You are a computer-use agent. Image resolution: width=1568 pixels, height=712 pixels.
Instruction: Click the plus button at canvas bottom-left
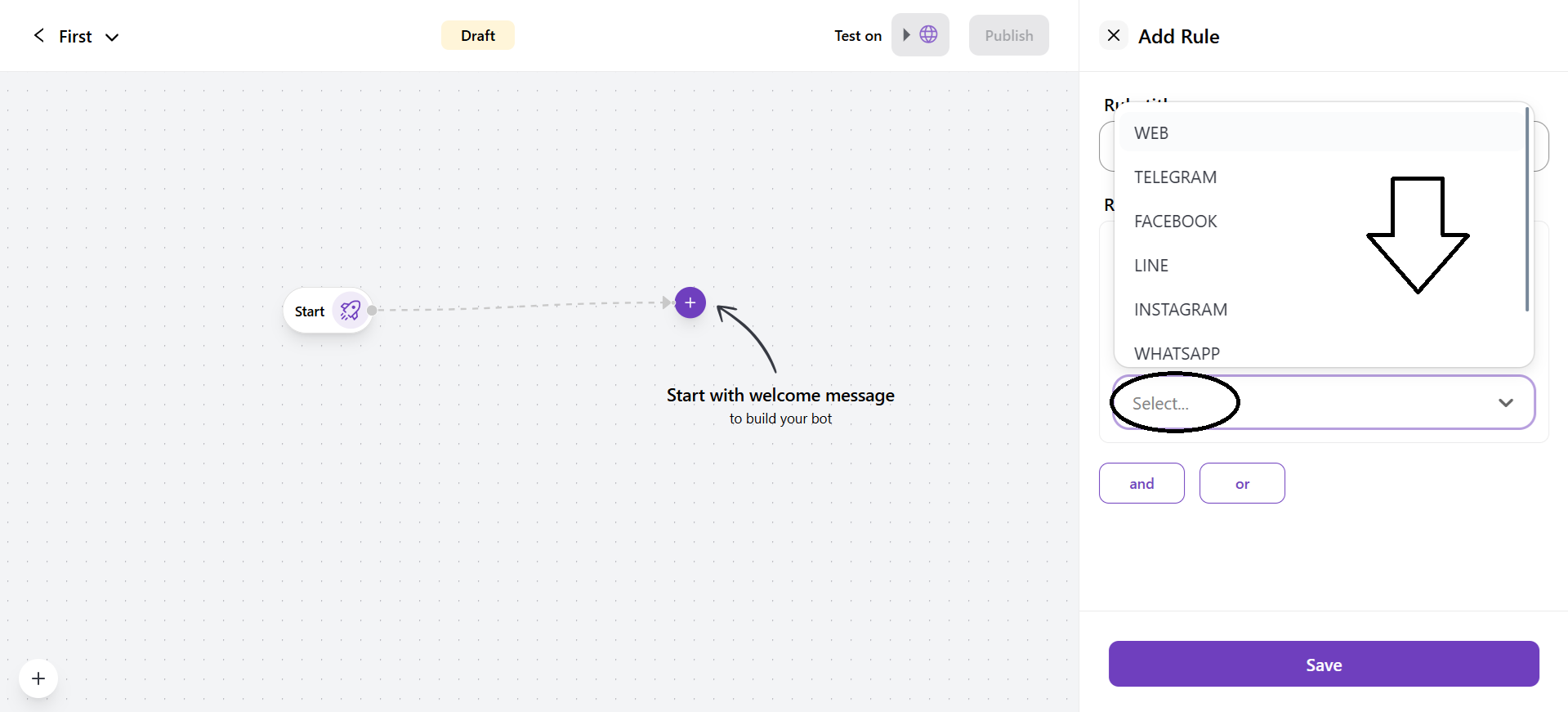tap(38, 678)
